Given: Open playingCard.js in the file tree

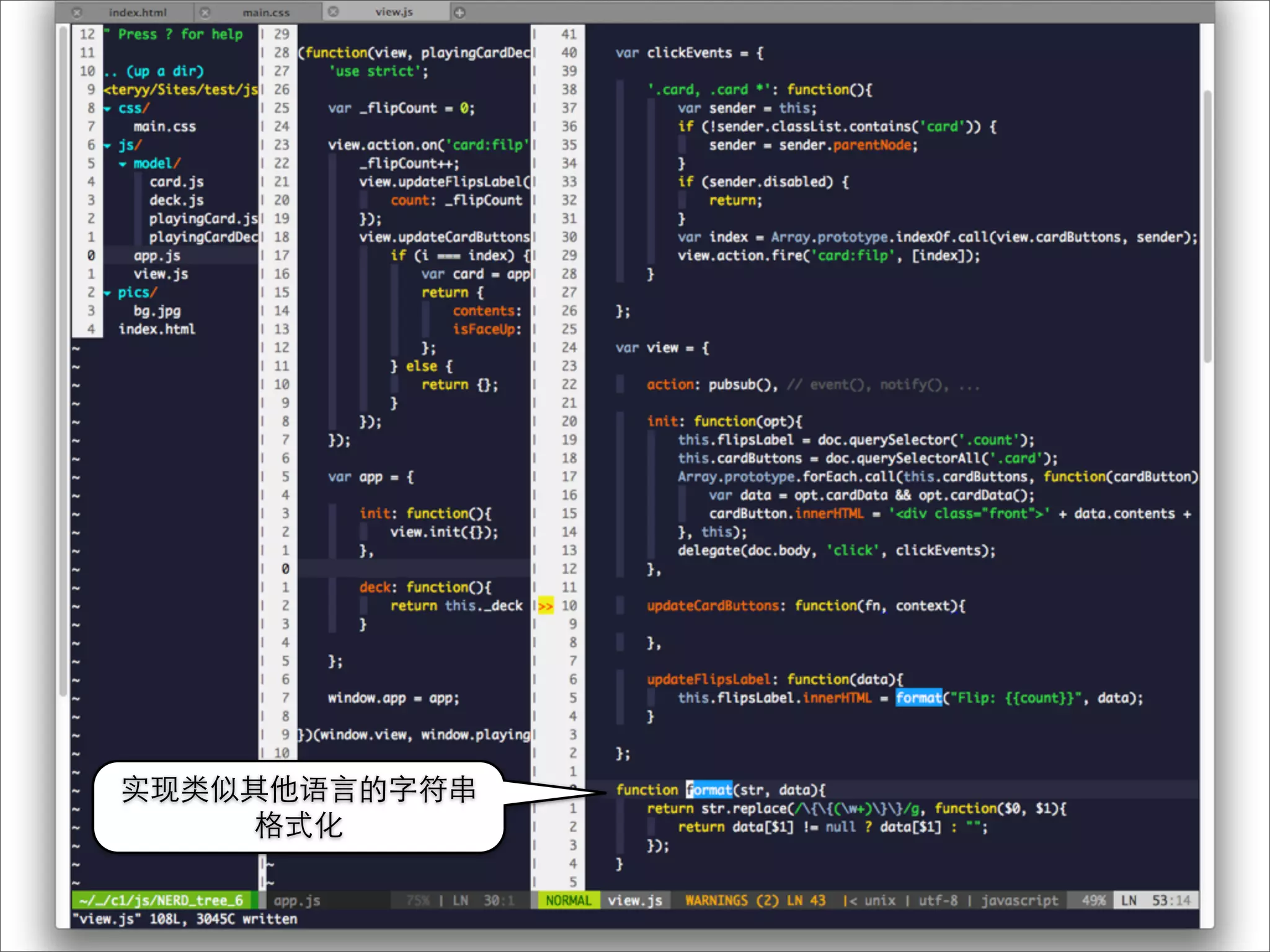Looking at the screenshot, I should [203, 219].
